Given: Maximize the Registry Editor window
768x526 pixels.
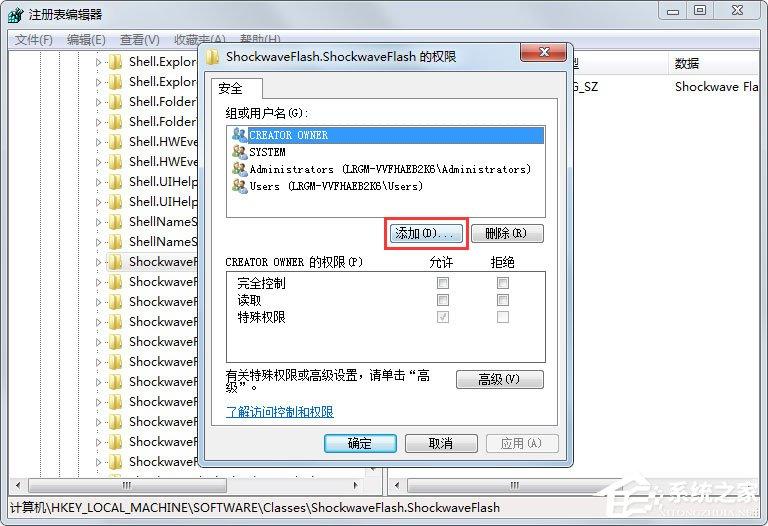Looking at the screenshot, I should pyautogui.click(x=700, y=10).
